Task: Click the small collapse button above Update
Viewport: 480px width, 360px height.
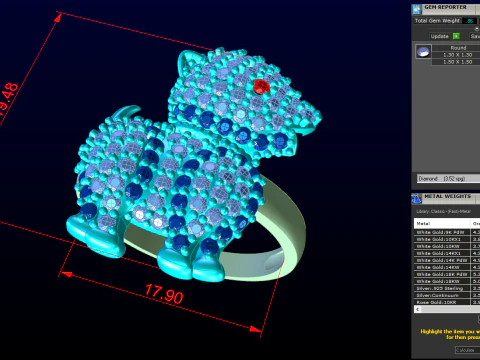Action: (477, 29)
